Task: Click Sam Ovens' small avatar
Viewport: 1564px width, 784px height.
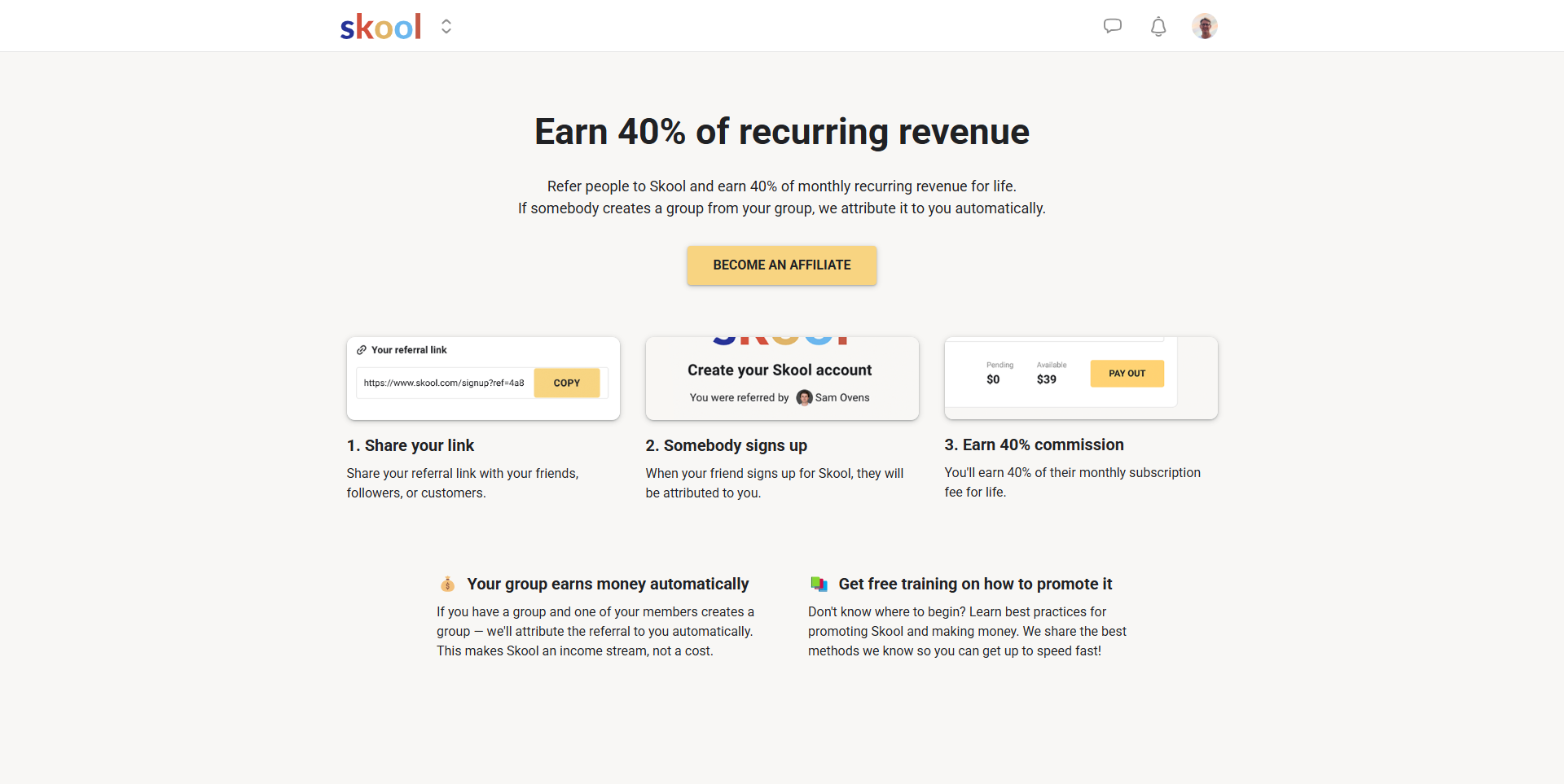Action: [804, 397]
